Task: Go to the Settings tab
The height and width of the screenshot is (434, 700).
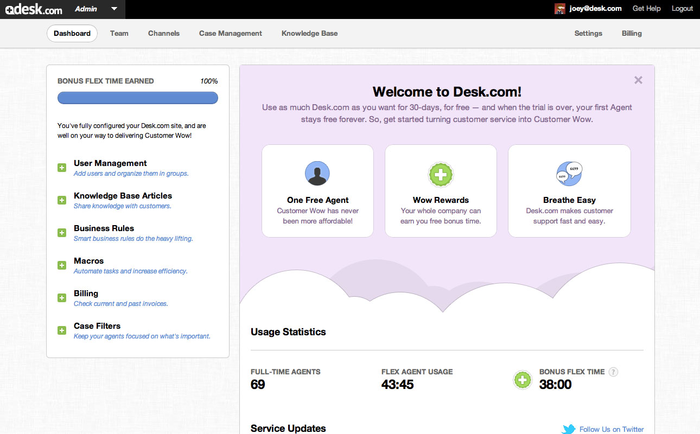Action: (x=588, y=33)
